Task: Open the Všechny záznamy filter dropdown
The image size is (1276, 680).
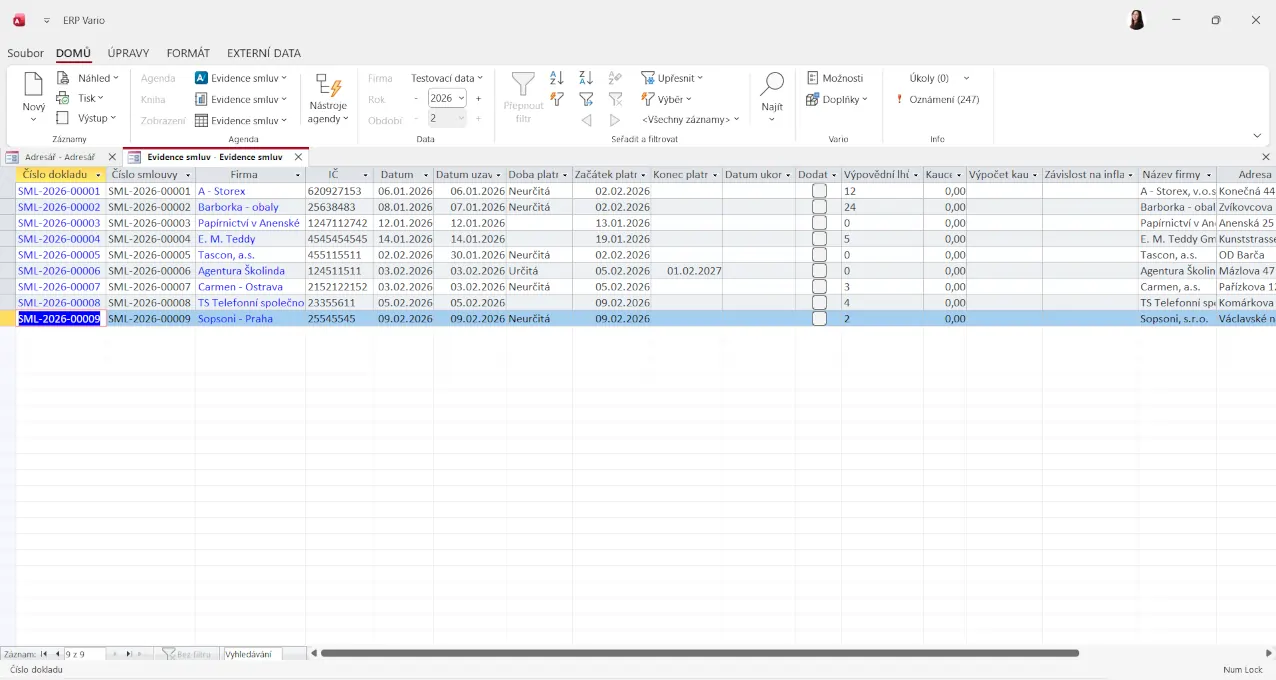Action: [690, 119]
